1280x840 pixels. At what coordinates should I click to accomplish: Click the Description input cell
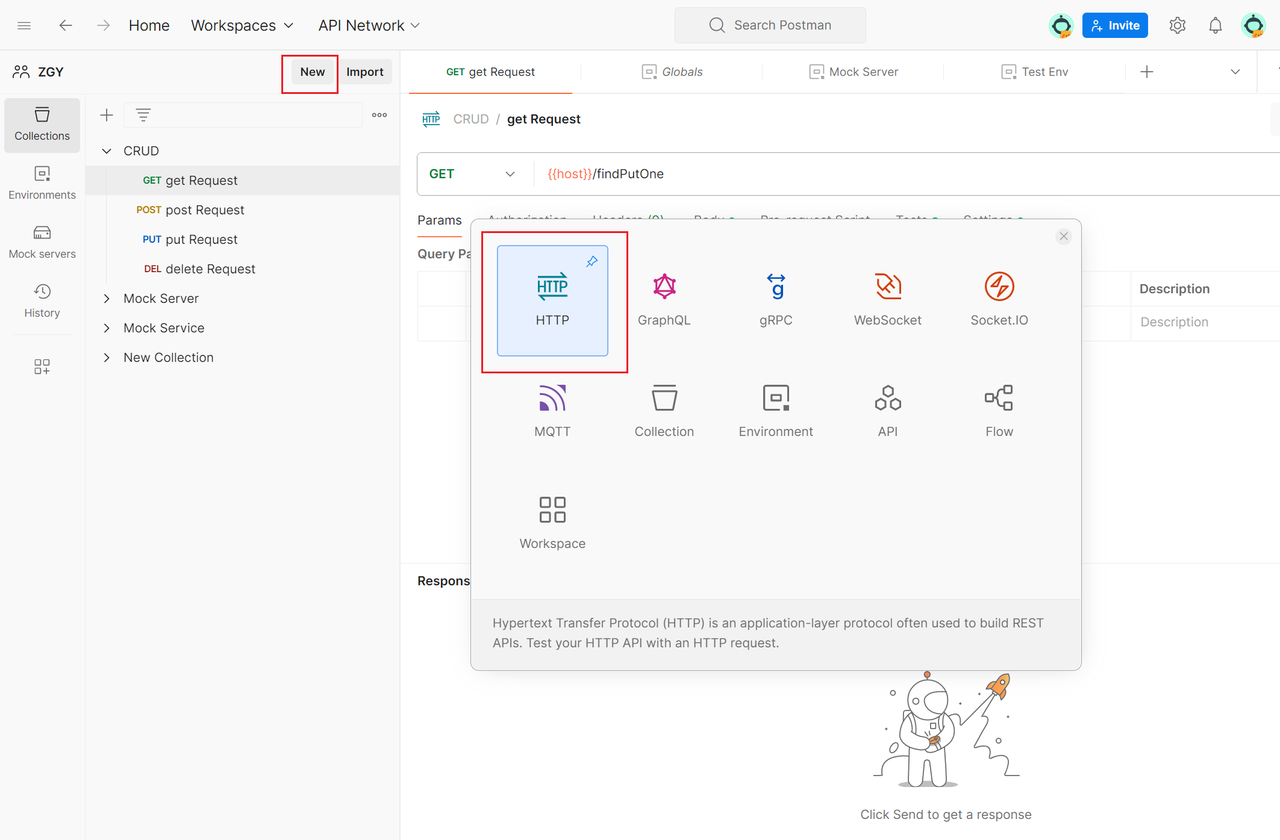coord(1206,322)
